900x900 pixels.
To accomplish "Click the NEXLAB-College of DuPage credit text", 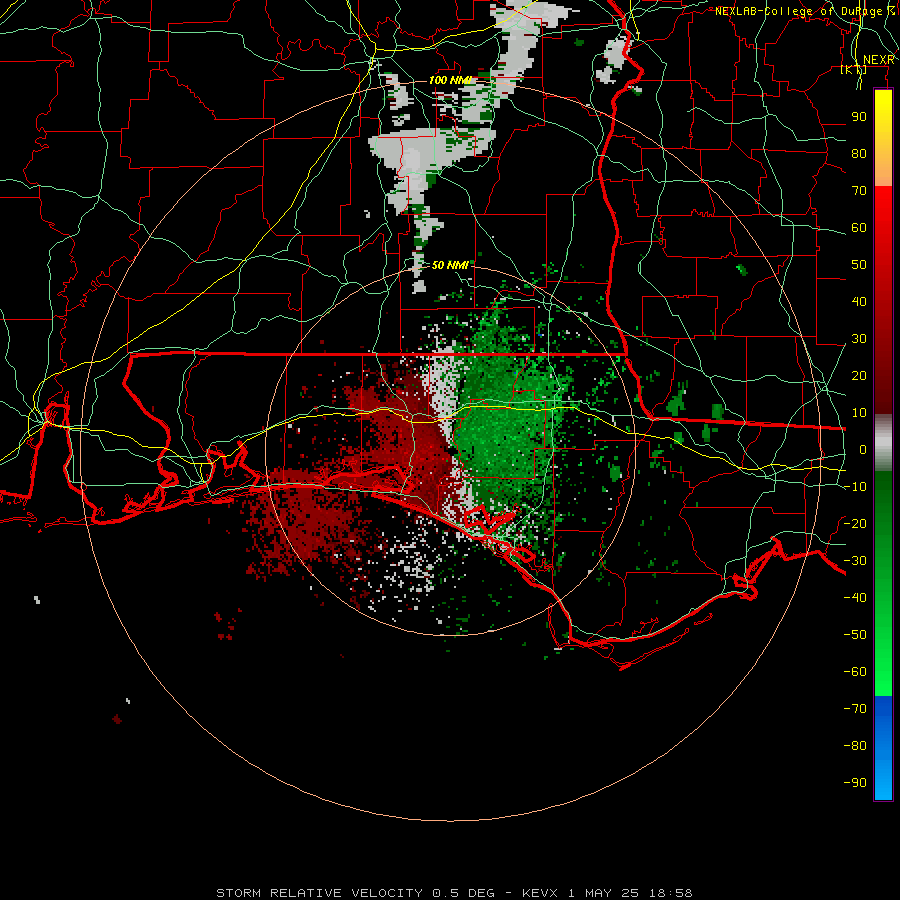I will (x=805, y=11).
